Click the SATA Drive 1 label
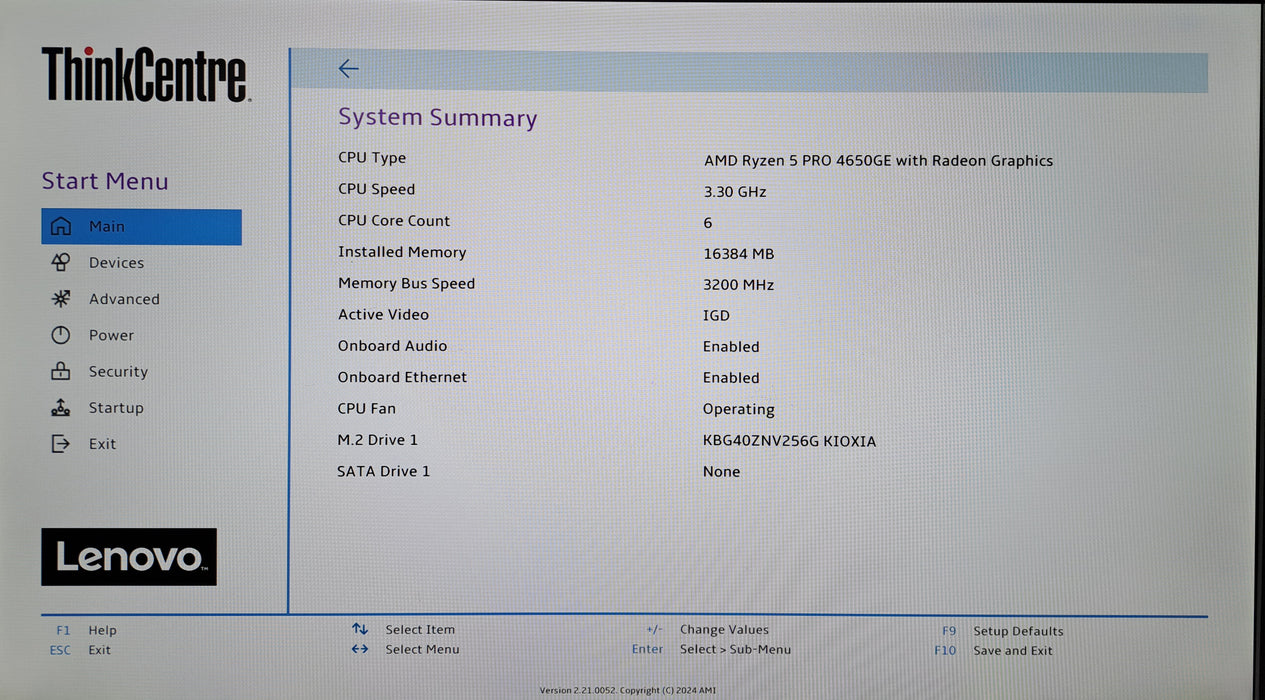The width and height of the screenshot is (1265, 700). [x=384, y=471]
